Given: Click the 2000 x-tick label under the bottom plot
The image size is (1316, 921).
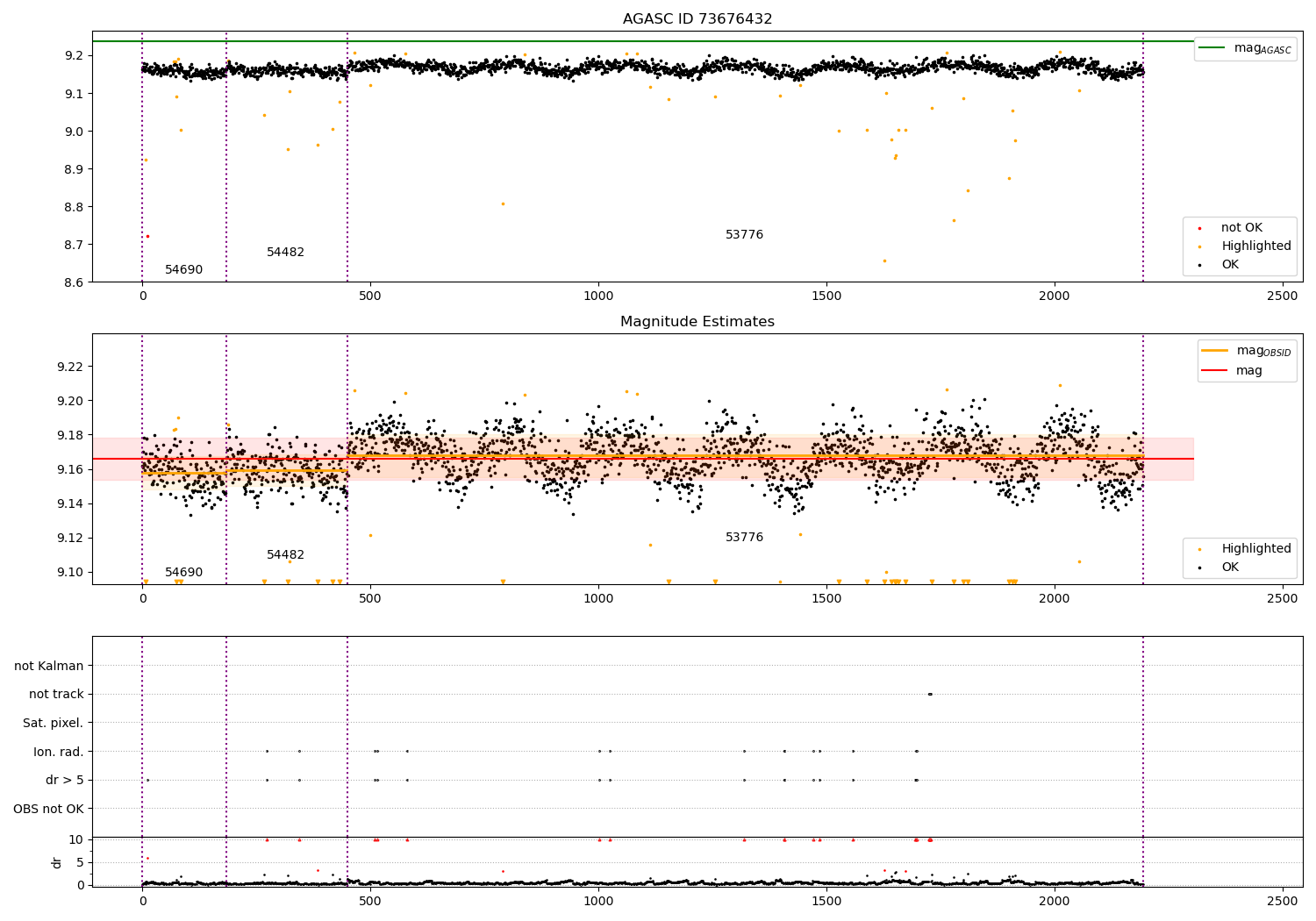Looking at the screenshot, I should pyautogui.click(x=1055, y=902).
